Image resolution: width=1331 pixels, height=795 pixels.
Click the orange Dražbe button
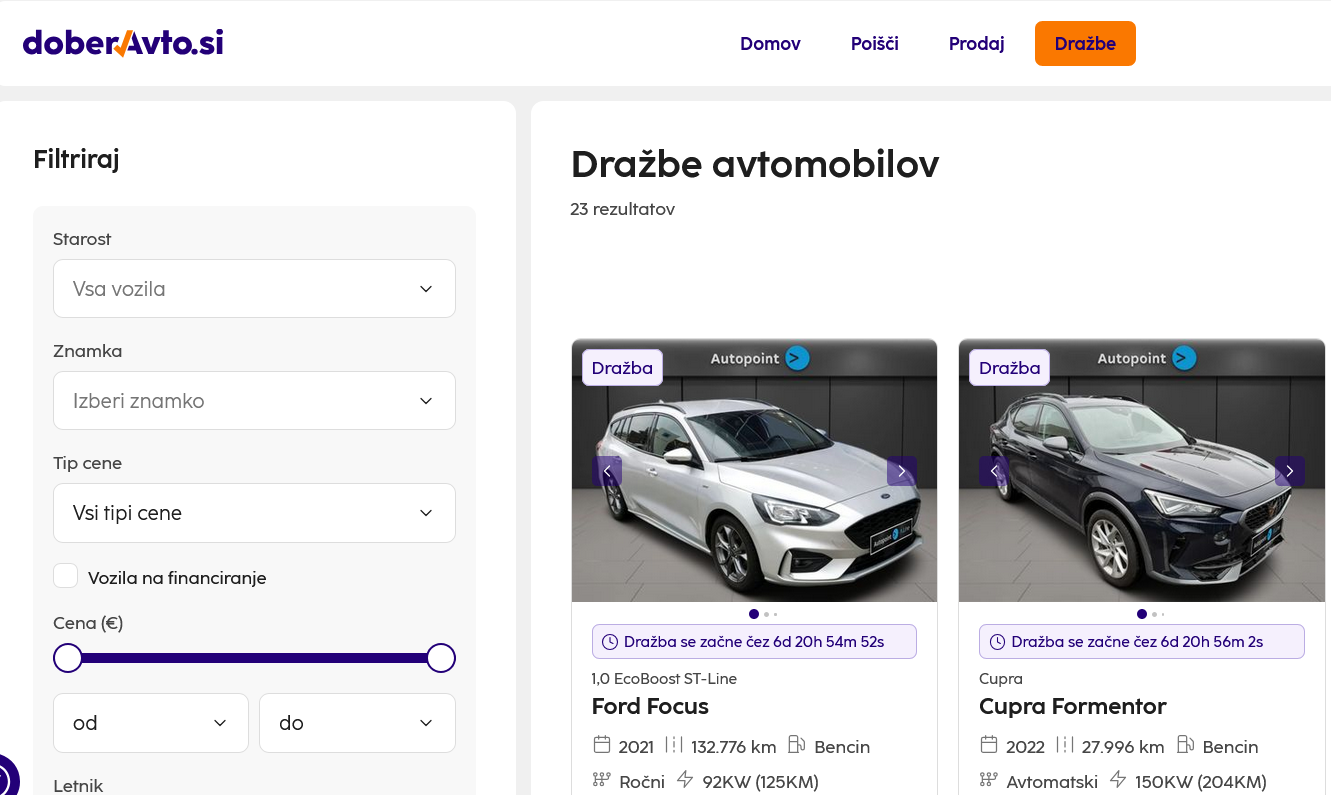[x=1085, y=44]
